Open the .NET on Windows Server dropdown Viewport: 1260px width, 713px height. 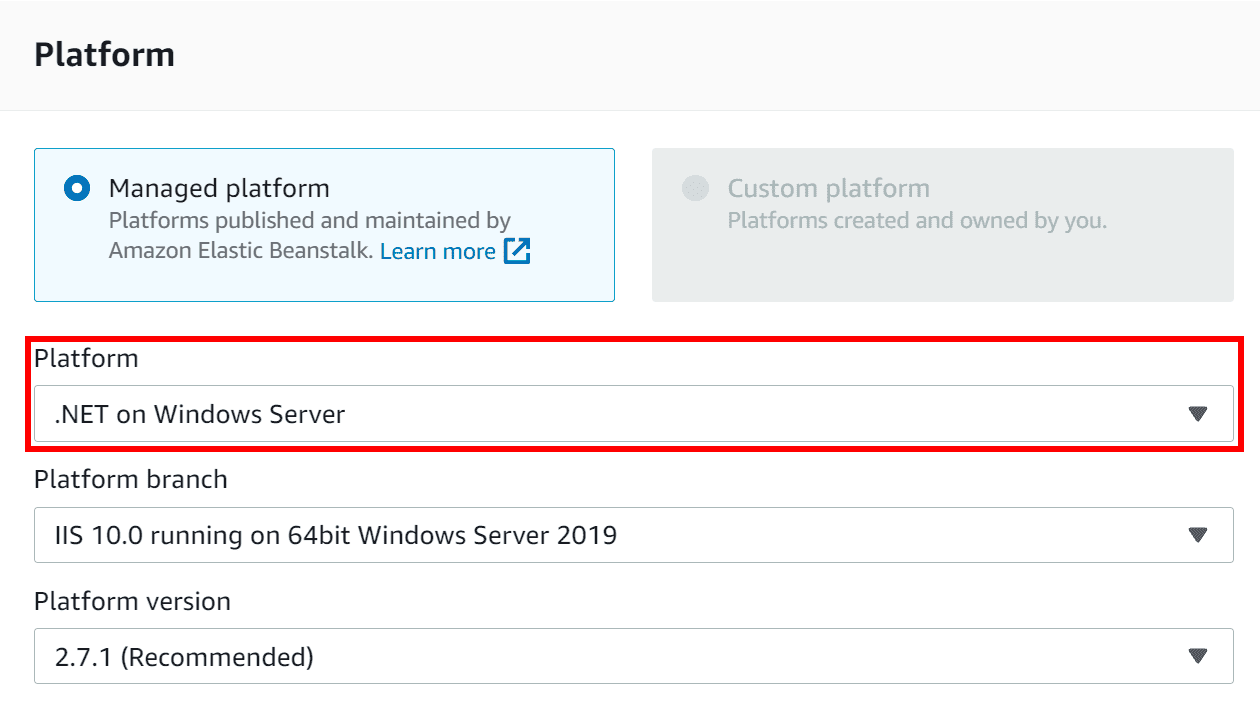[600, 414]
